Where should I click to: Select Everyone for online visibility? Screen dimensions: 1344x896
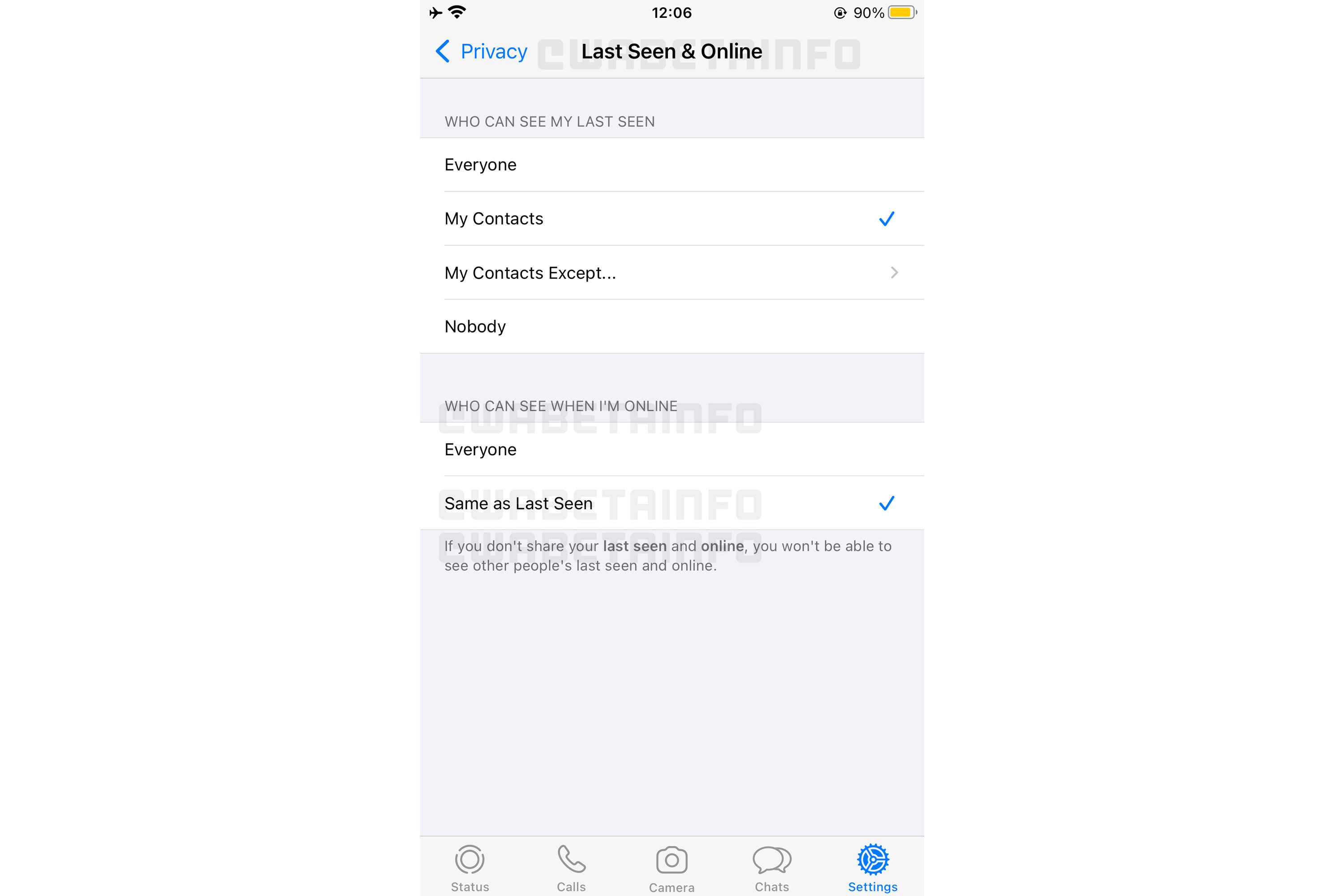click(672, 449)
